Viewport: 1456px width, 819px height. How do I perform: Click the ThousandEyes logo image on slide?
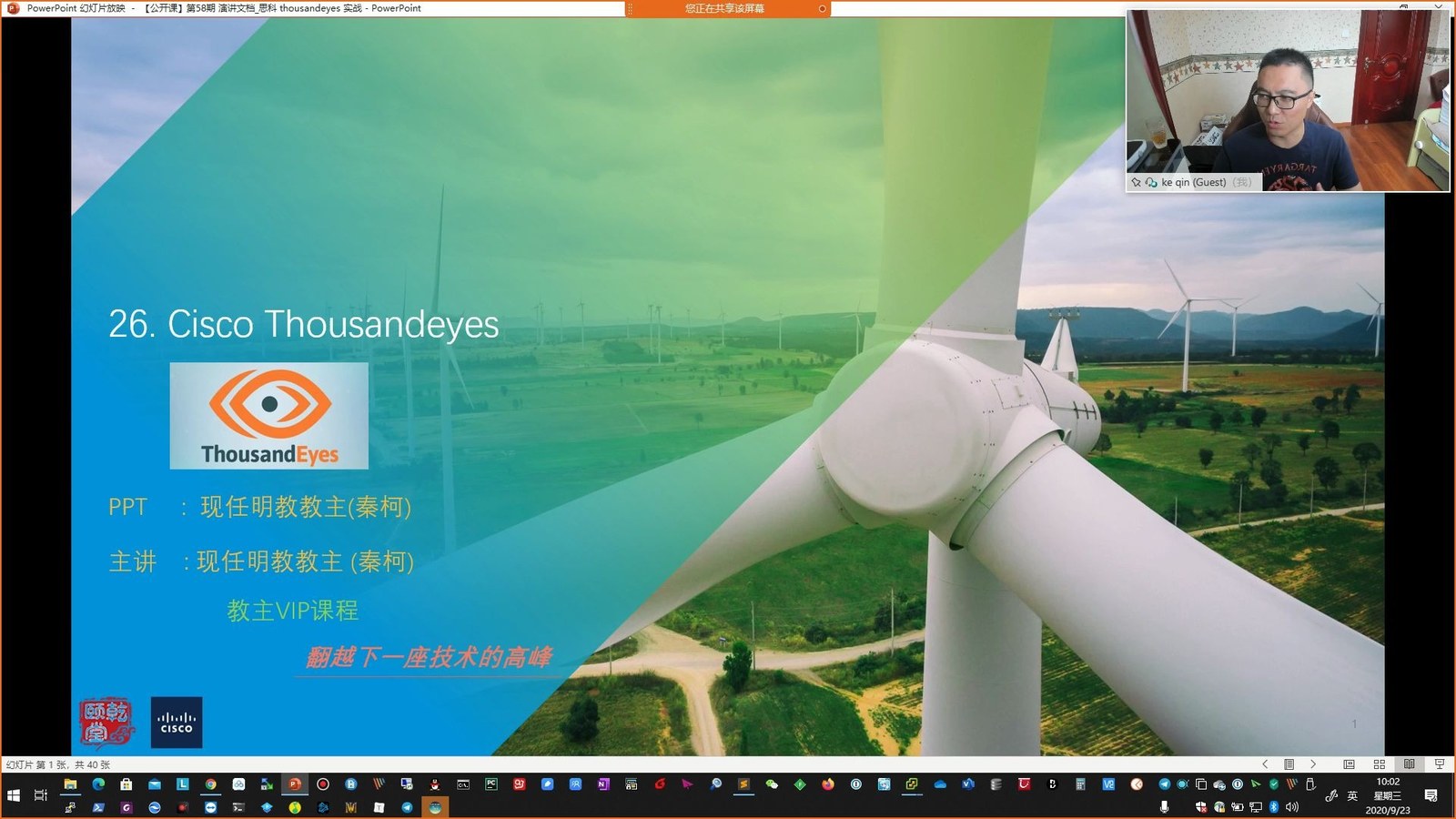(269, 416)
